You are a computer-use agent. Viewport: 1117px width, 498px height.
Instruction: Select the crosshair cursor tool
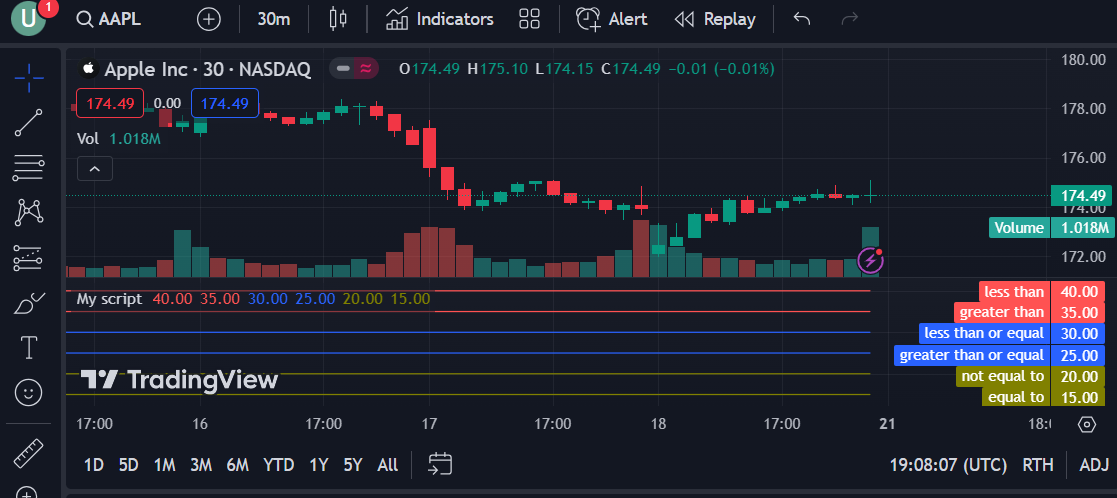click(x=28, y=77)
